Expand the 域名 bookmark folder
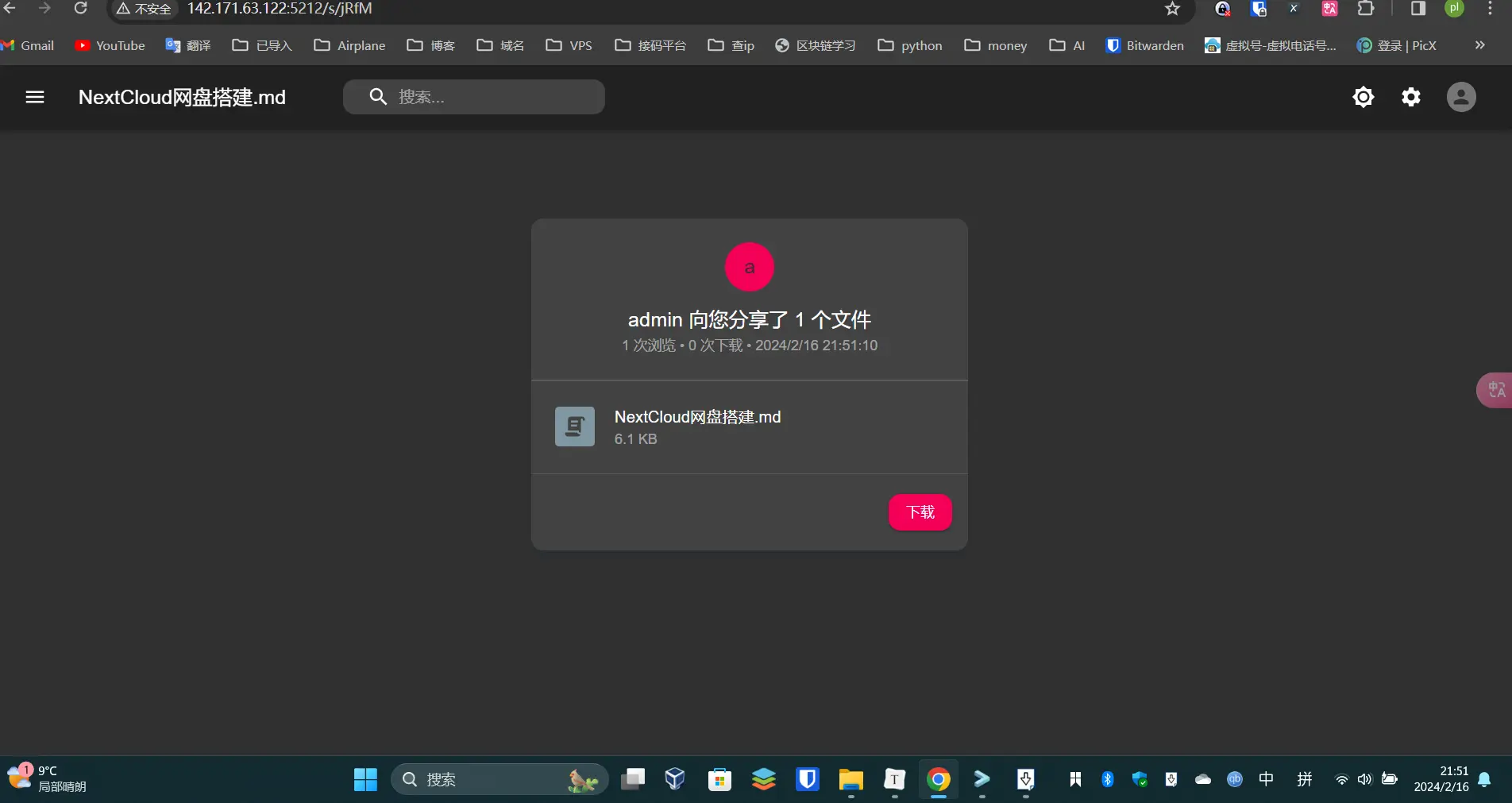The height and width of the screenshot is (803, 1512). [500, 45]
